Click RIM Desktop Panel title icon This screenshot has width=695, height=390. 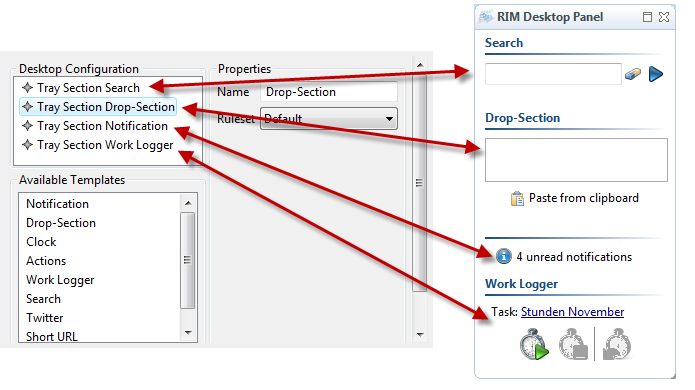pos(486,17)
